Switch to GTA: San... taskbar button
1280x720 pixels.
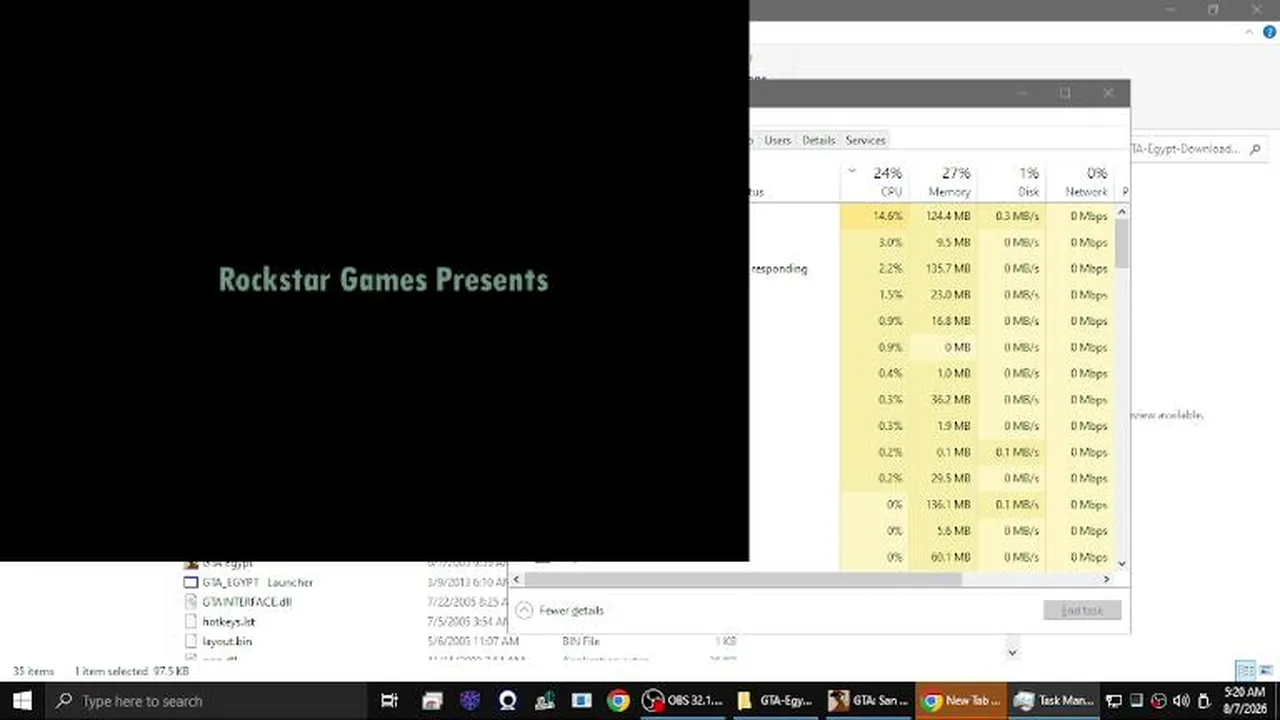868,701
